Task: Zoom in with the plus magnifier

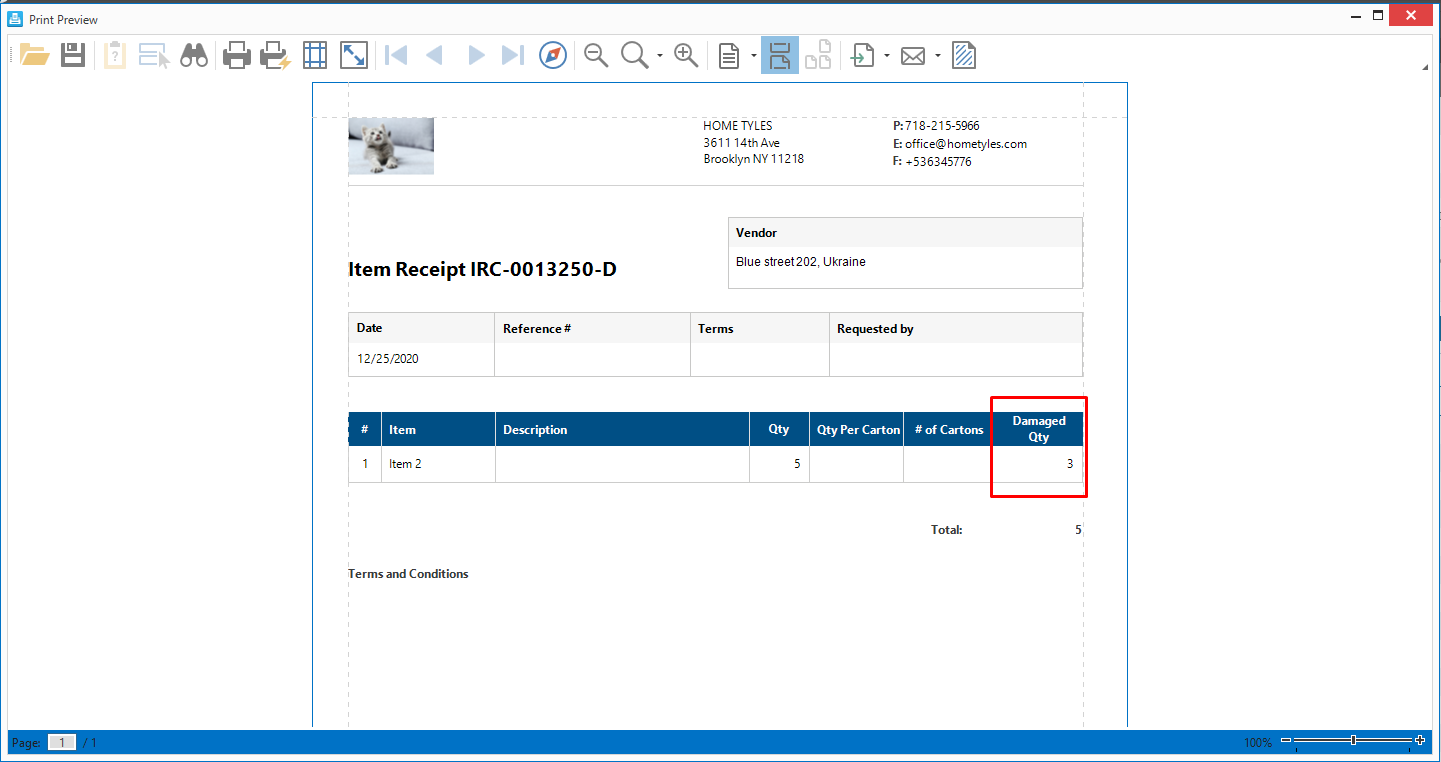Action: pos(686,55)
